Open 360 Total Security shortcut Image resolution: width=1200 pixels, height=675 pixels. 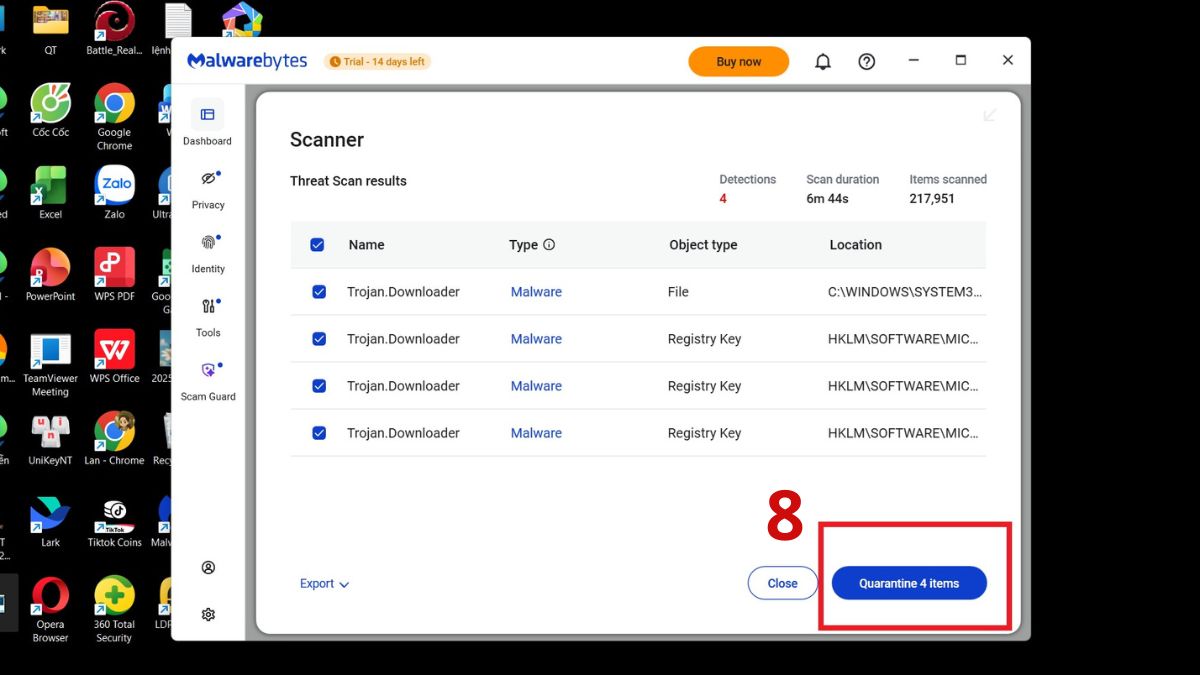pos(114,609)
